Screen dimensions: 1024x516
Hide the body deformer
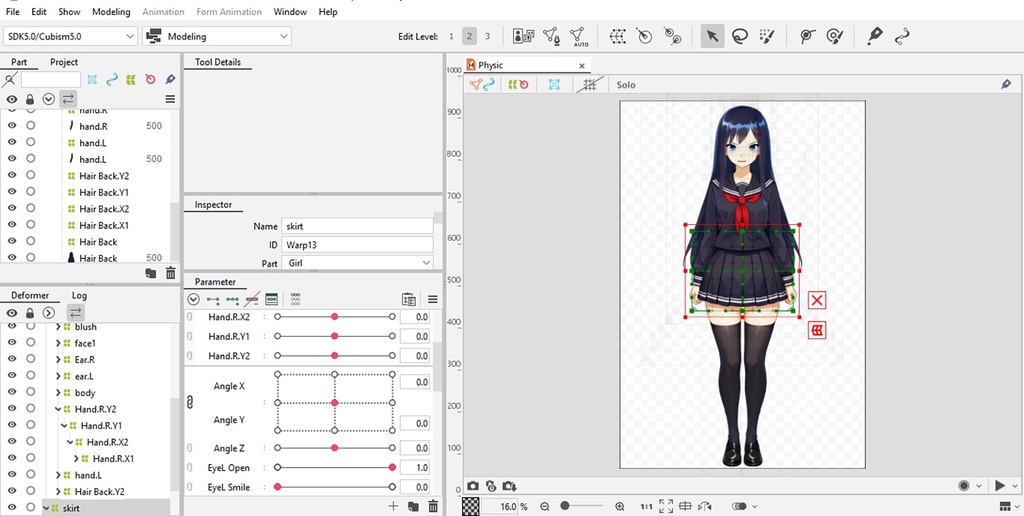click(x=12, y=393)
